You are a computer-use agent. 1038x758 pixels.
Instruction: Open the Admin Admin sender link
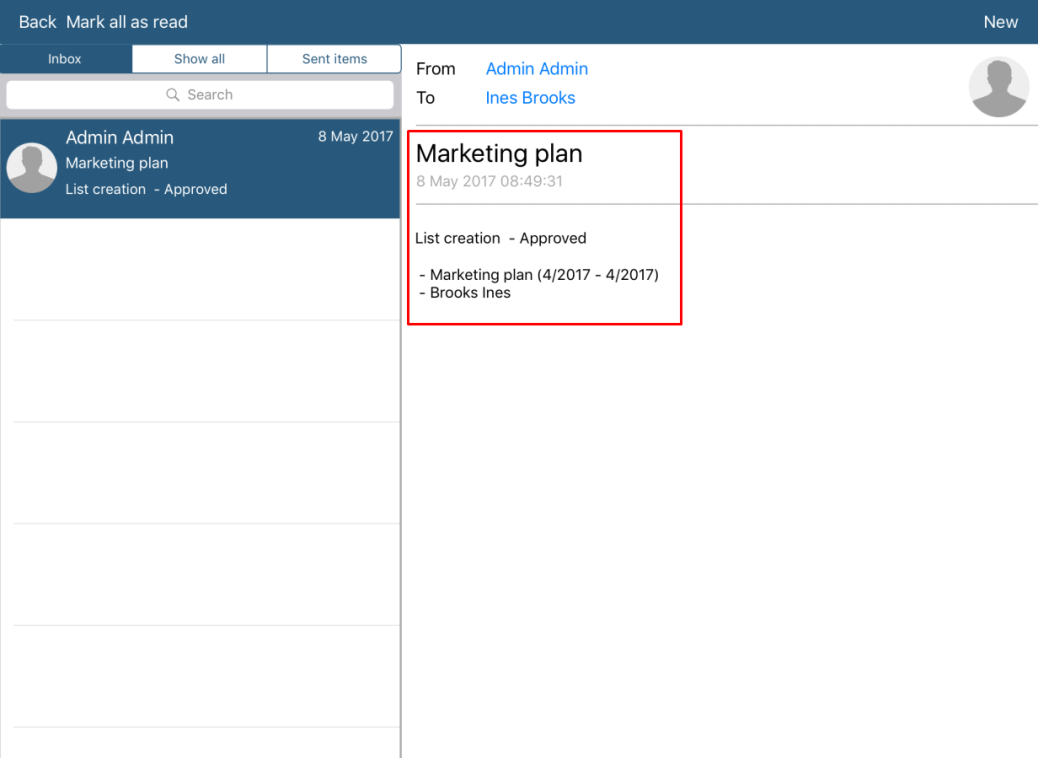(536, 69)
